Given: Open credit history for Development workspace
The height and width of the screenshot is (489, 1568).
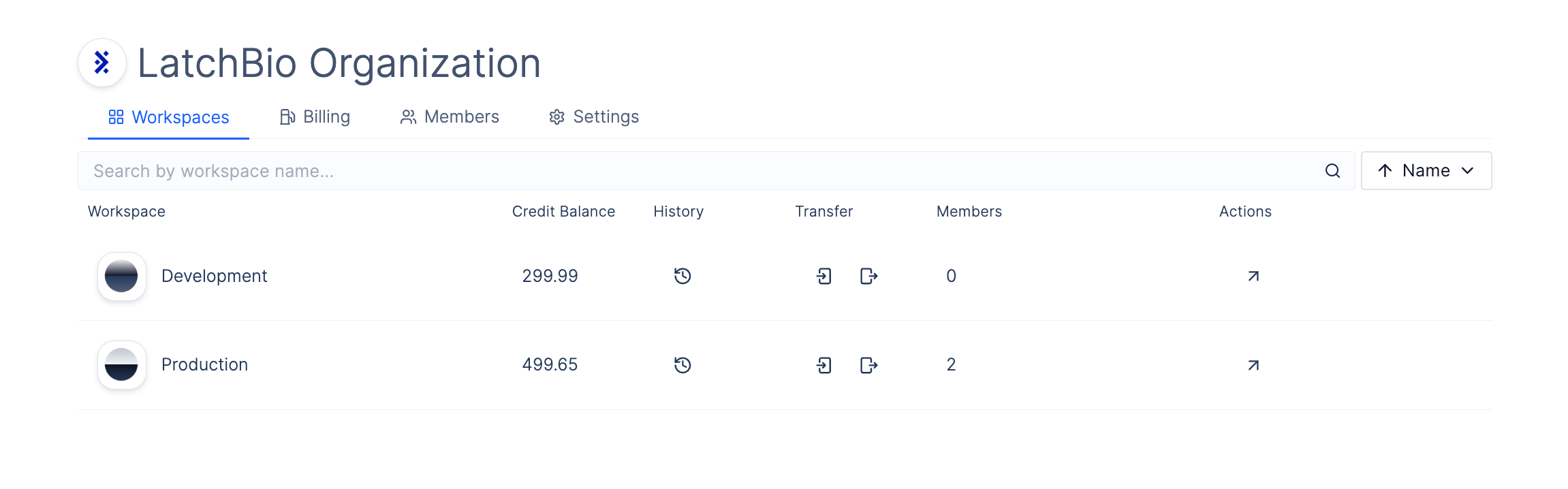Looking at the screenshot, I should pyautogui.click(x=683, y=276).
